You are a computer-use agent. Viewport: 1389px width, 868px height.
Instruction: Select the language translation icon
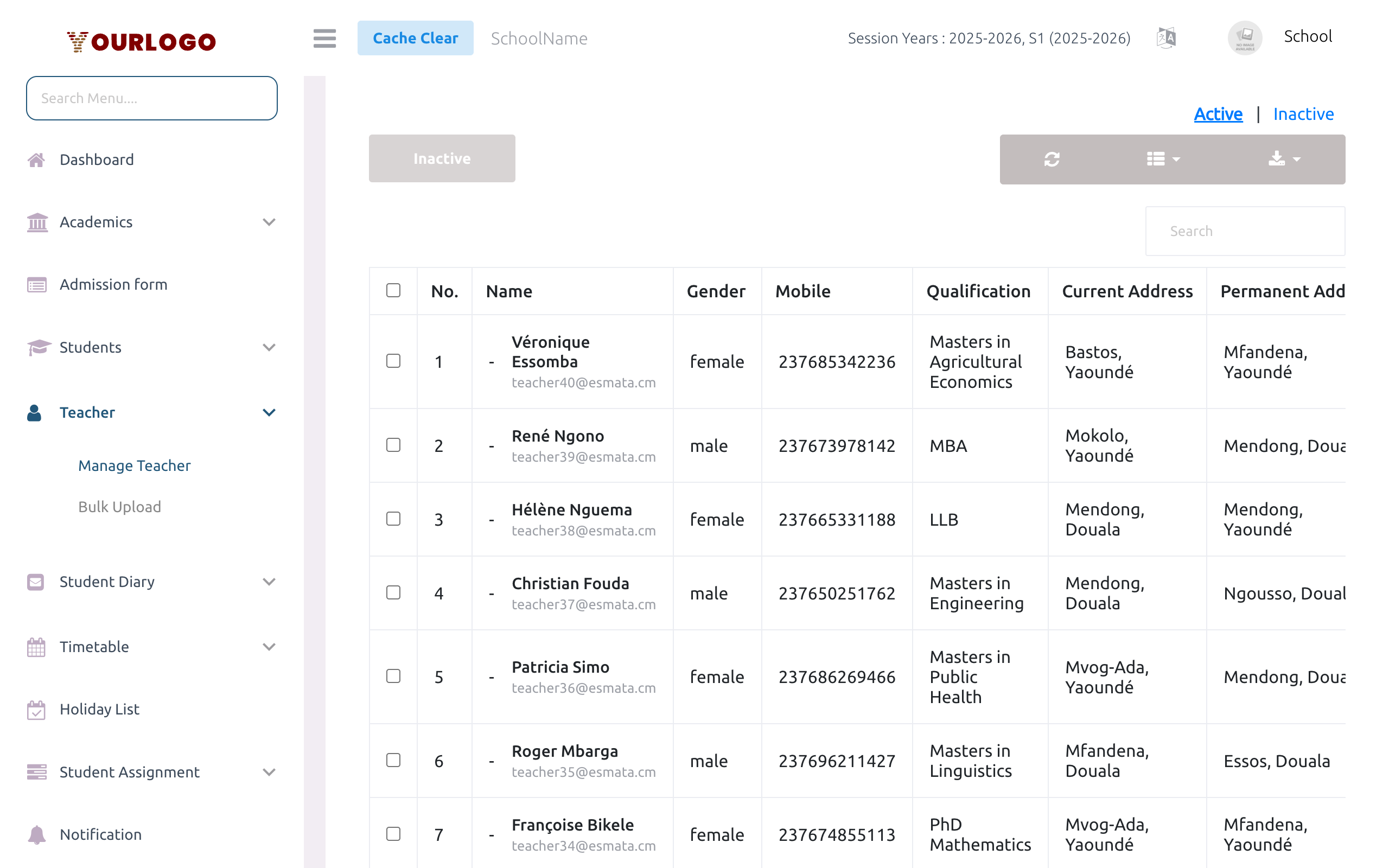[x=1165, y=37]
